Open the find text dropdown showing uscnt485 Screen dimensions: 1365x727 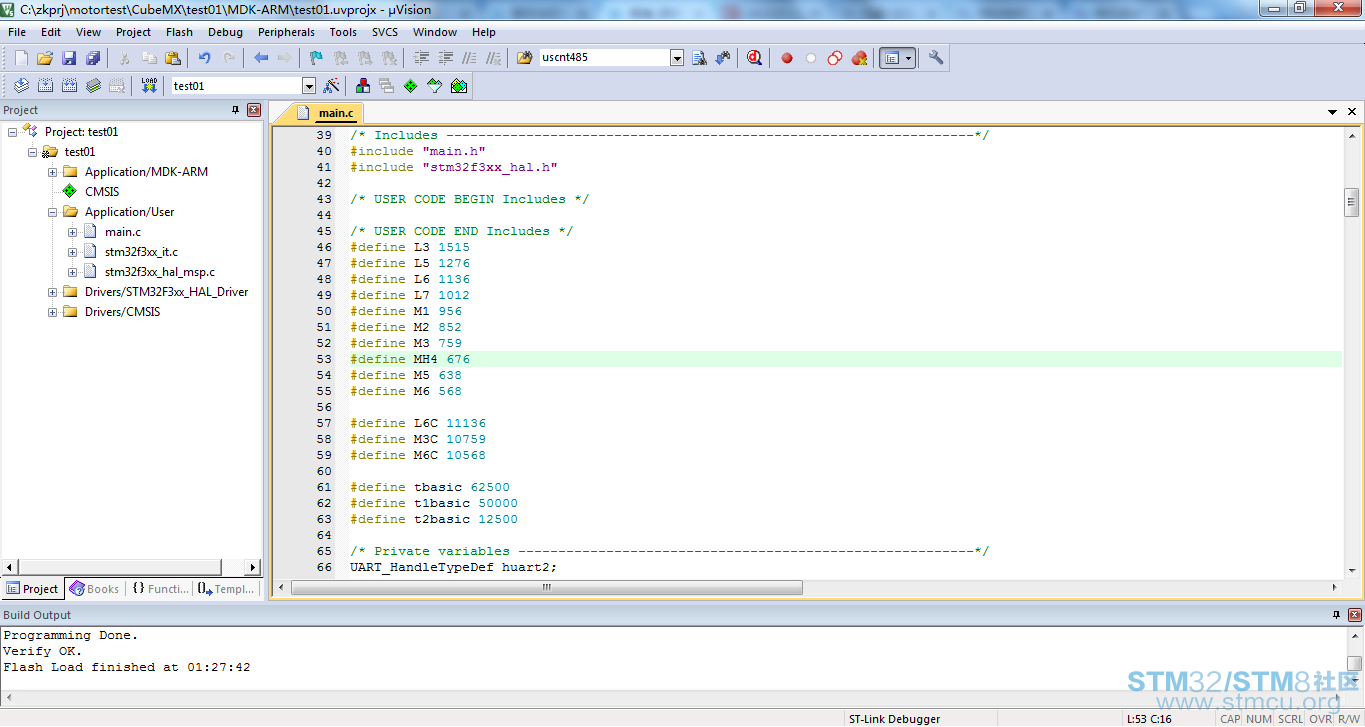tap(677, 58)
